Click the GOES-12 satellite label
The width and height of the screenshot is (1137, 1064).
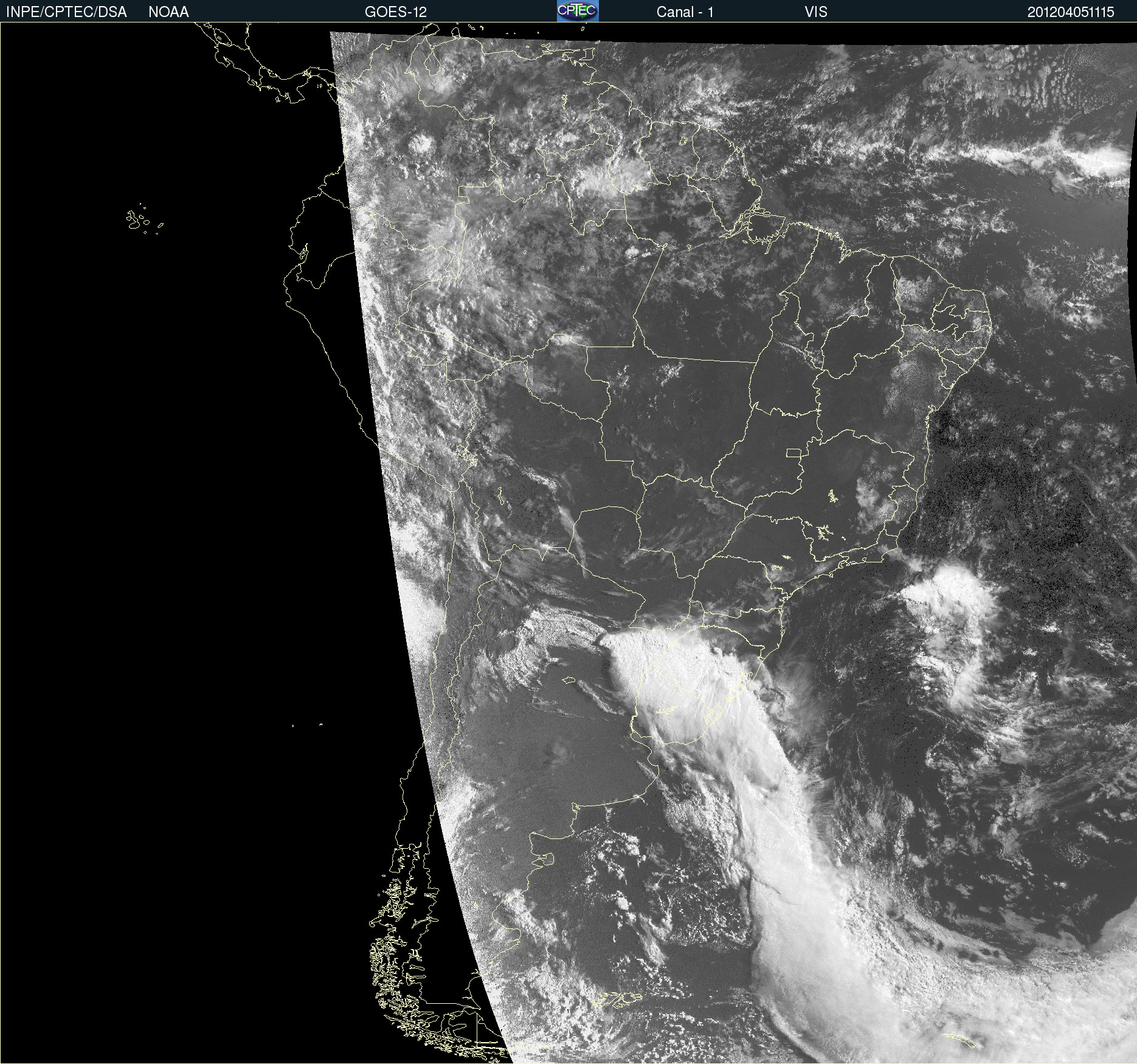point(396,12)
